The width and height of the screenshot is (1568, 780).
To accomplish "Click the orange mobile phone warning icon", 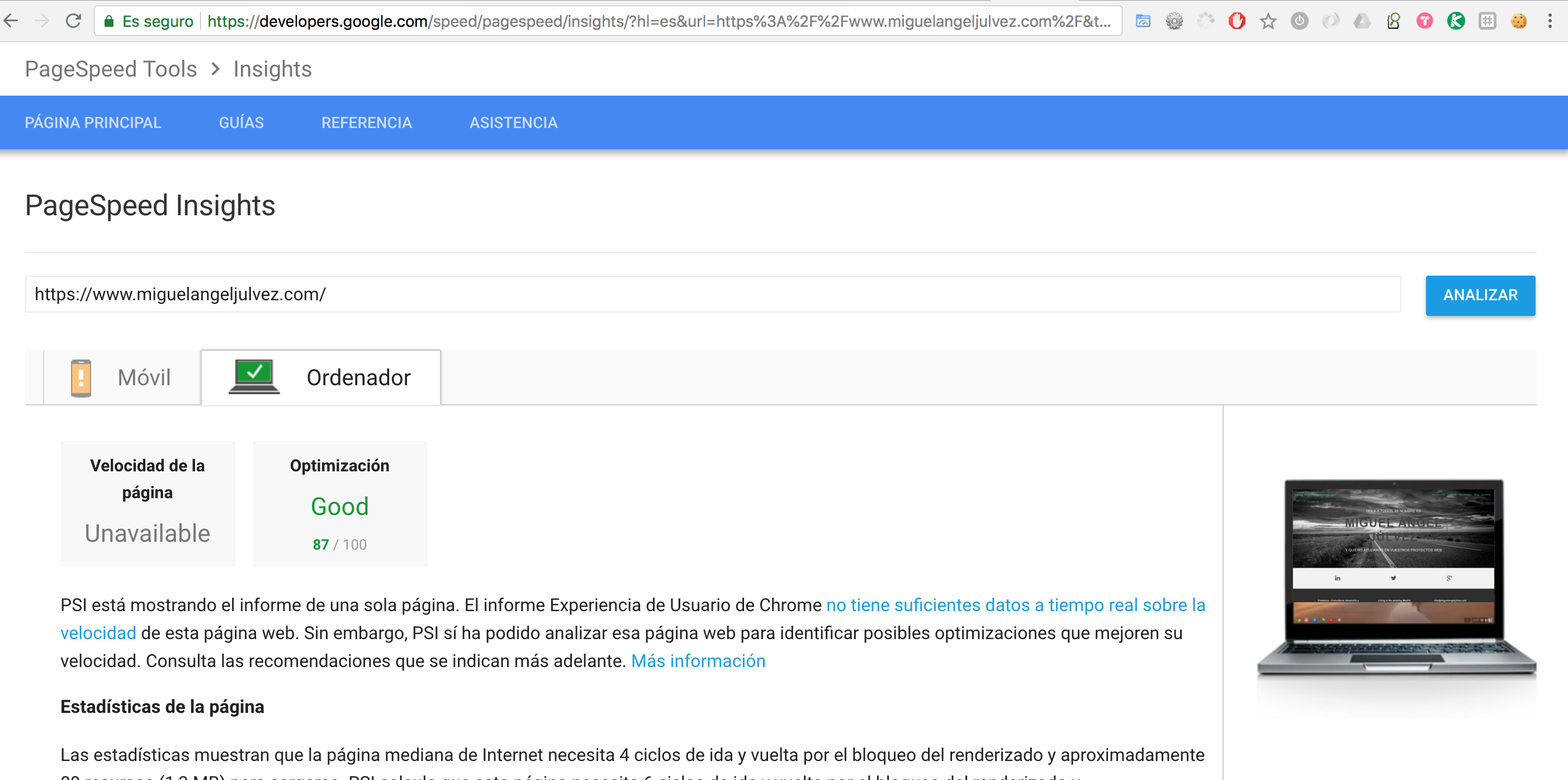I will point(81,377).
